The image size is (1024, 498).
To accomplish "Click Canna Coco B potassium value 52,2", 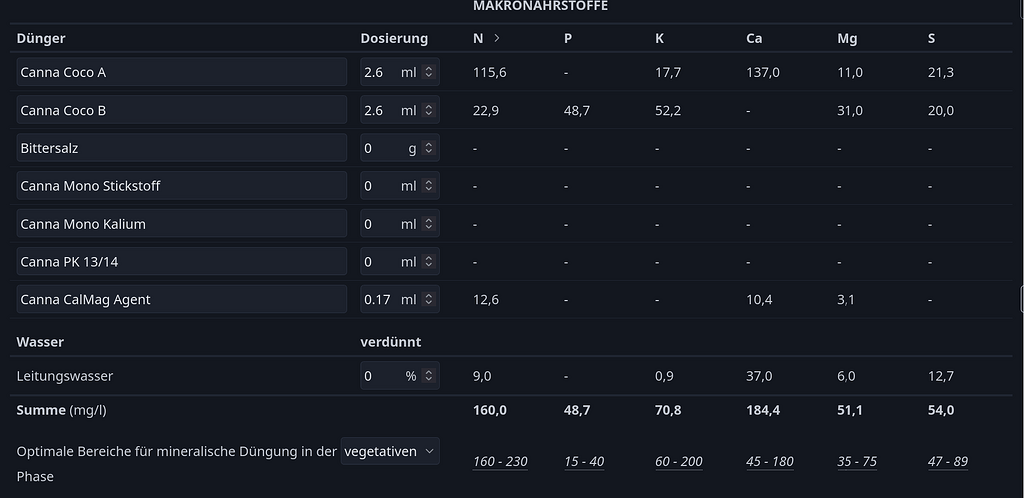I will [x=668, y=110].
